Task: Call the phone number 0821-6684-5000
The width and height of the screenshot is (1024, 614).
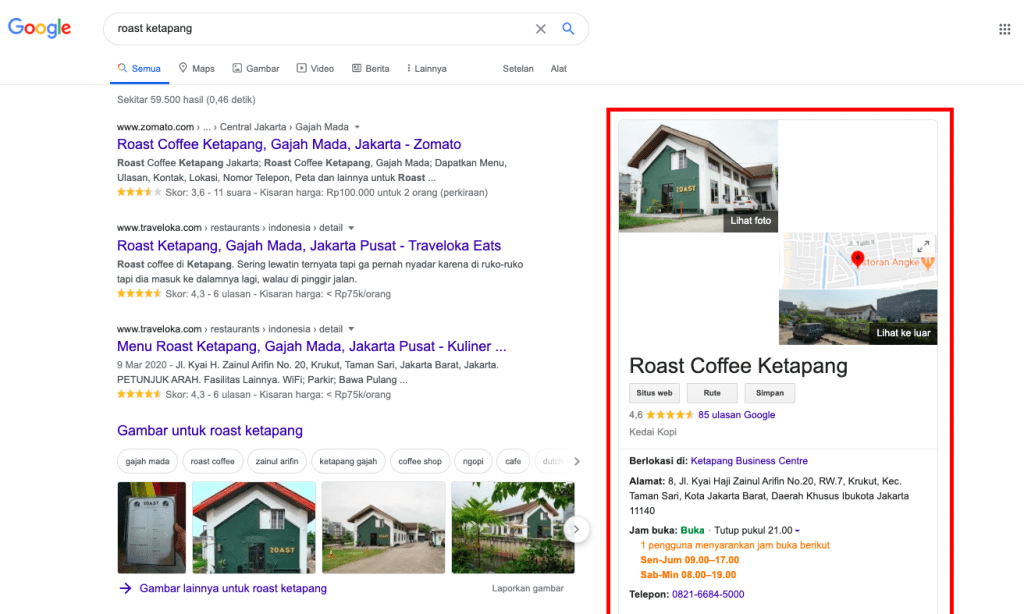Action: (x=708, y=594)
